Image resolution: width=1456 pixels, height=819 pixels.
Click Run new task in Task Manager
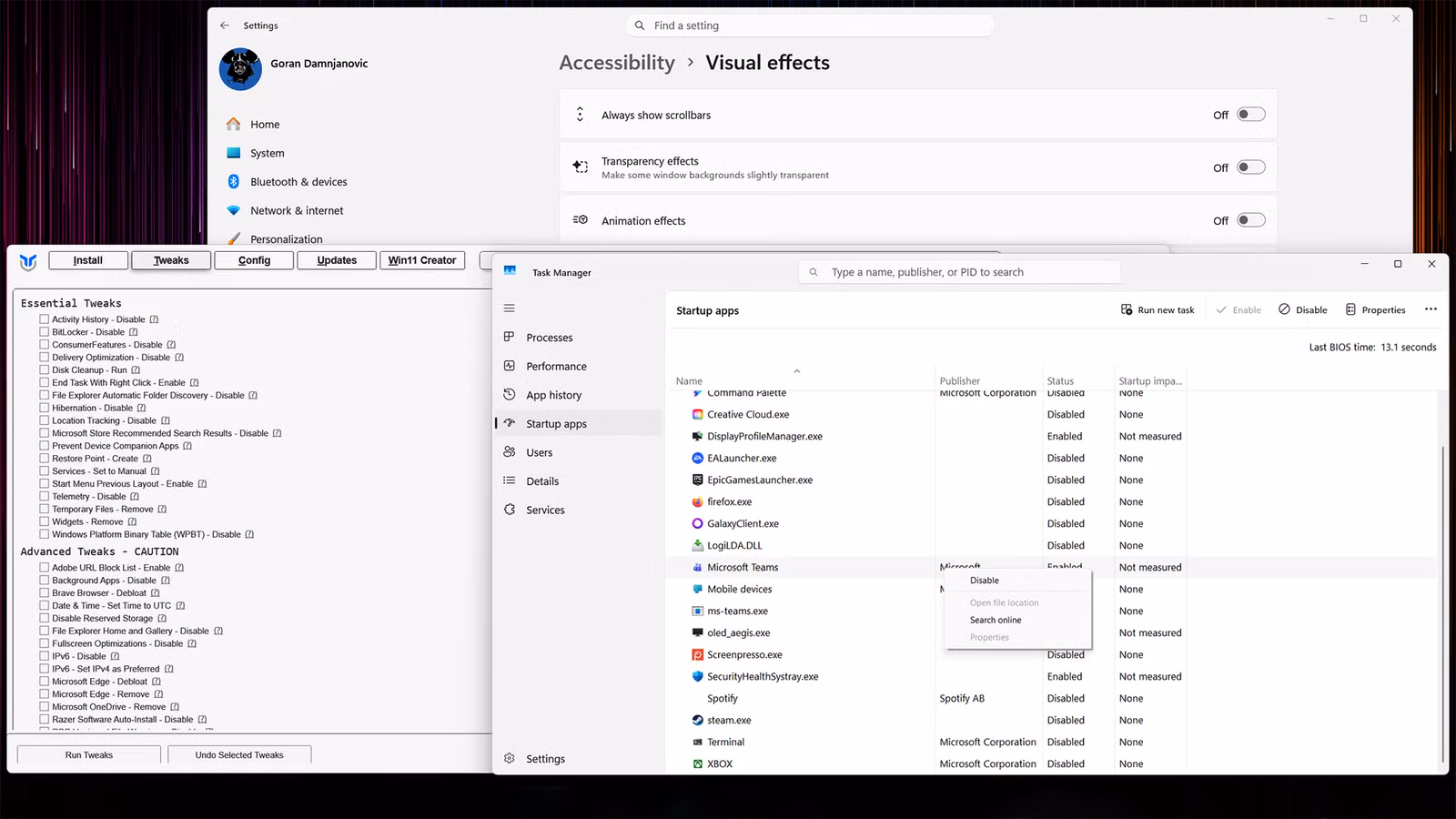click(x=1158, y=310)
